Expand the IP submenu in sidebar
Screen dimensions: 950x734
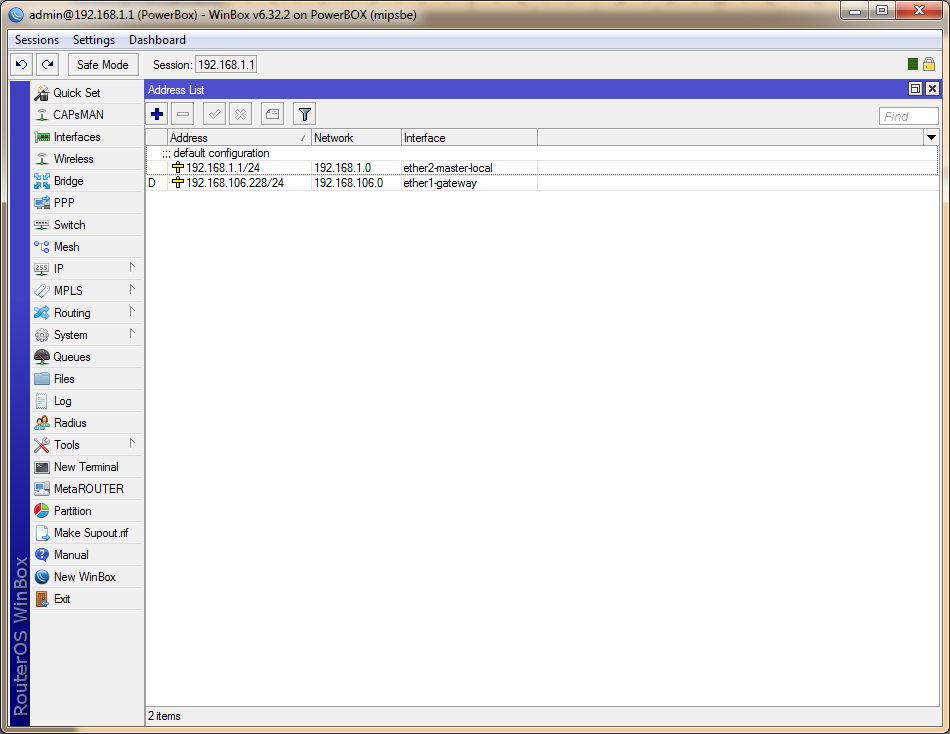pyautogui.click(x=85, y=269)
